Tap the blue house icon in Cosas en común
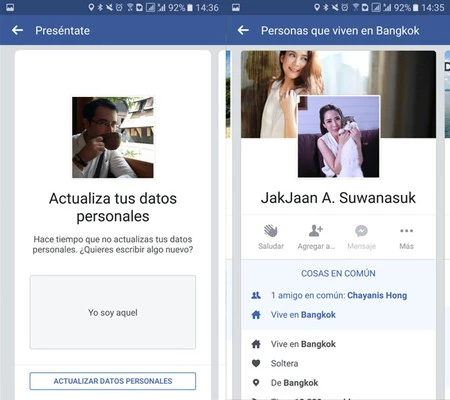The width and height of the screenshot is (450, 400). [x=256, y=315]
